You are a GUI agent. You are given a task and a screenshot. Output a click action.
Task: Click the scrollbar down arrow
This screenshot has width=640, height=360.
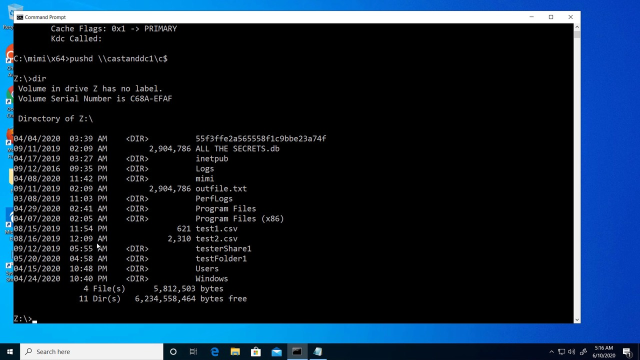pos(577,320)
